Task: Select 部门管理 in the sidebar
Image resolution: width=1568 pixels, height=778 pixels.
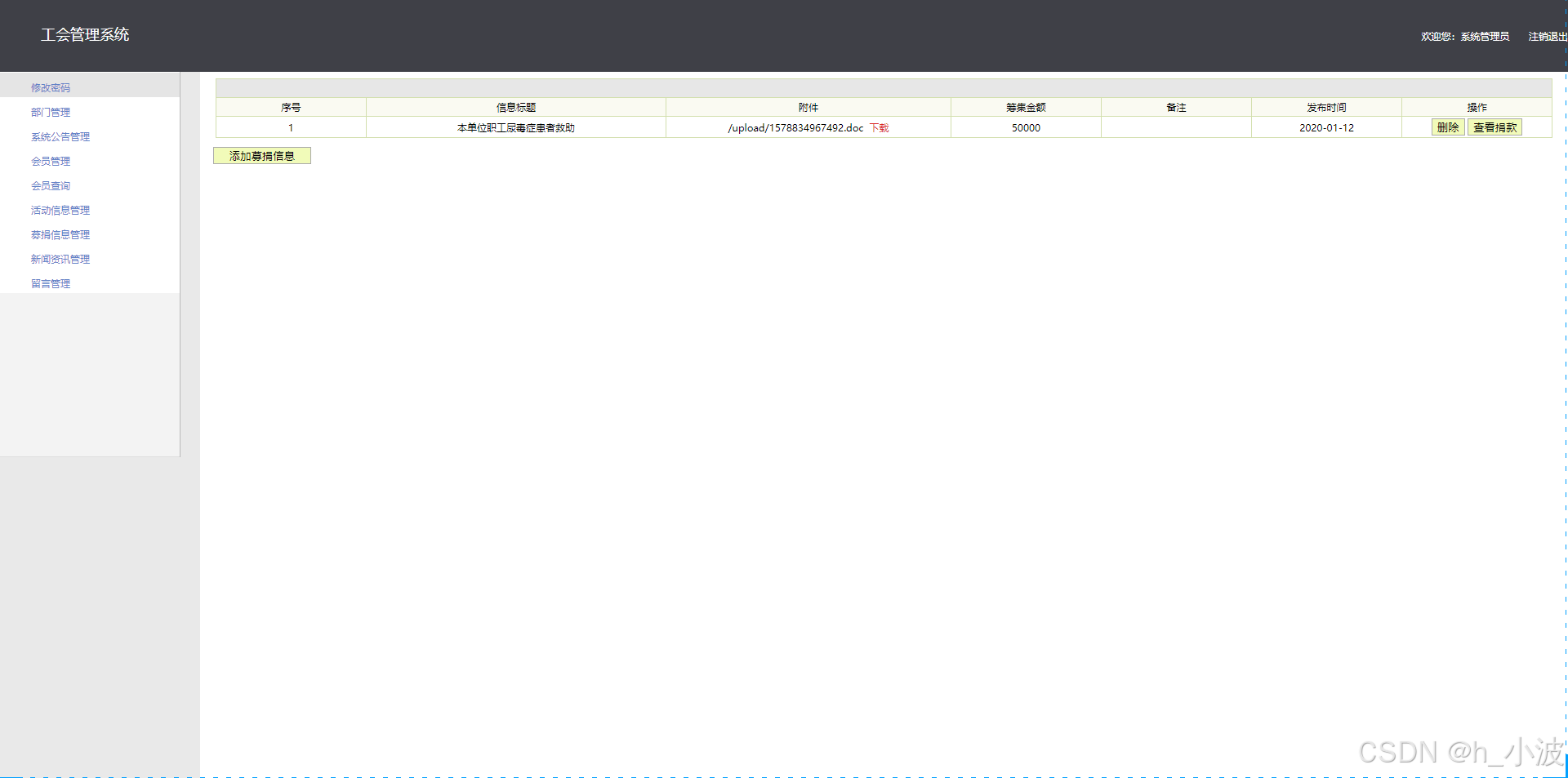Action: click(51, 112)
